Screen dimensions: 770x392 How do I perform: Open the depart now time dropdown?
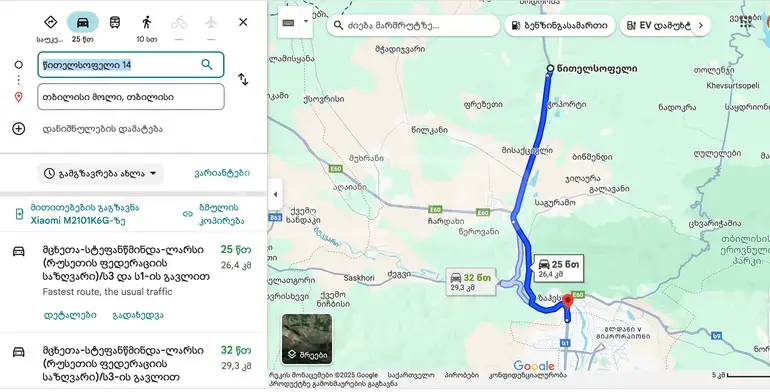(x=101, y=173)
